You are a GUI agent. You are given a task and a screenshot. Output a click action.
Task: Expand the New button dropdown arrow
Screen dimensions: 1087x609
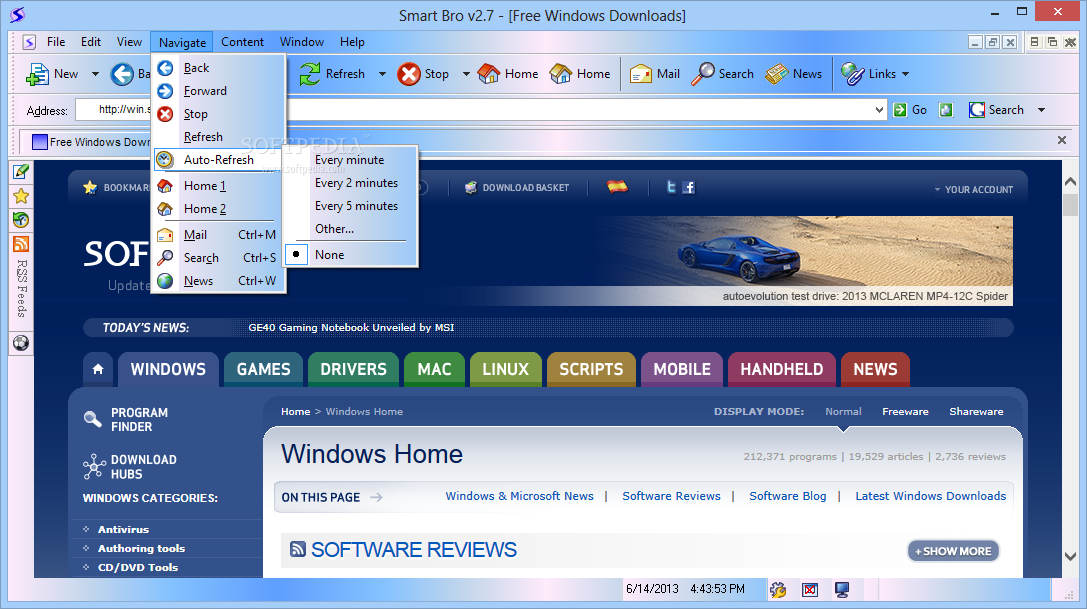[x=95, y=74]
